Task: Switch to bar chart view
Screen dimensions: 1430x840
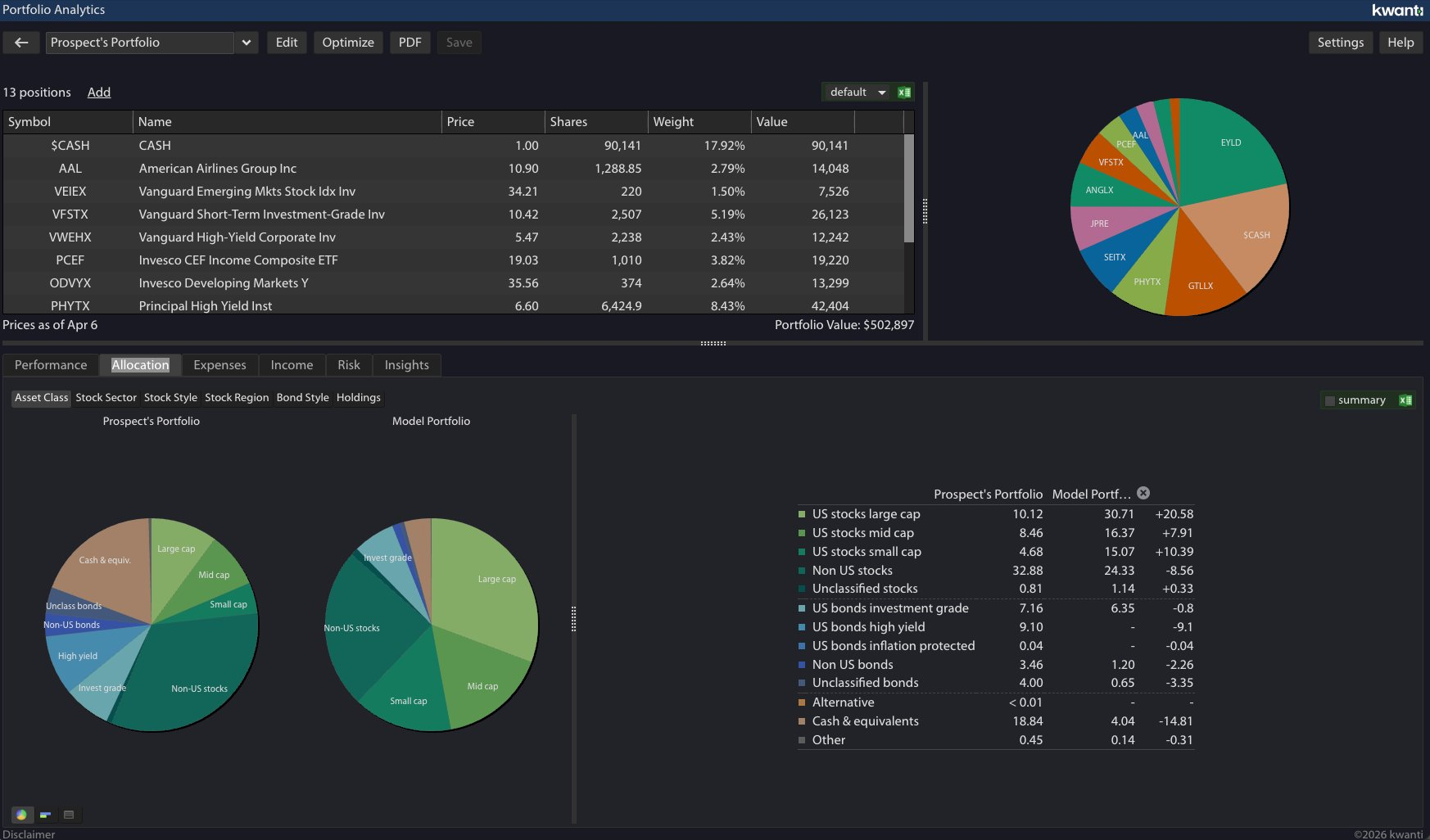Action: (x=45, y=815)
